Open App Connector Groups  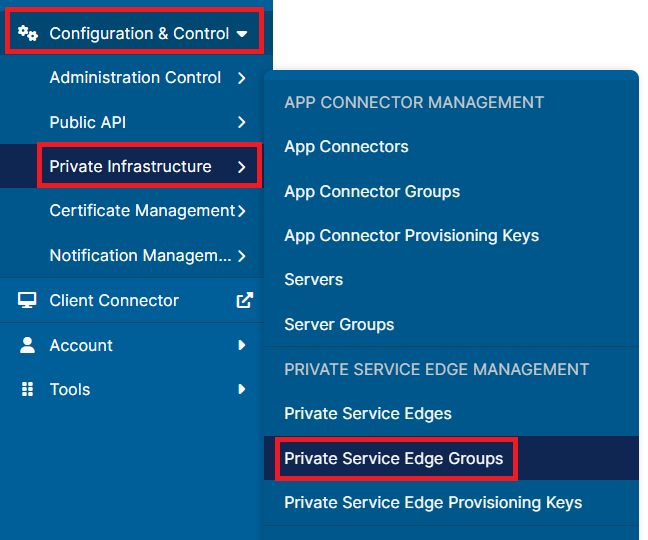point(372,192)
